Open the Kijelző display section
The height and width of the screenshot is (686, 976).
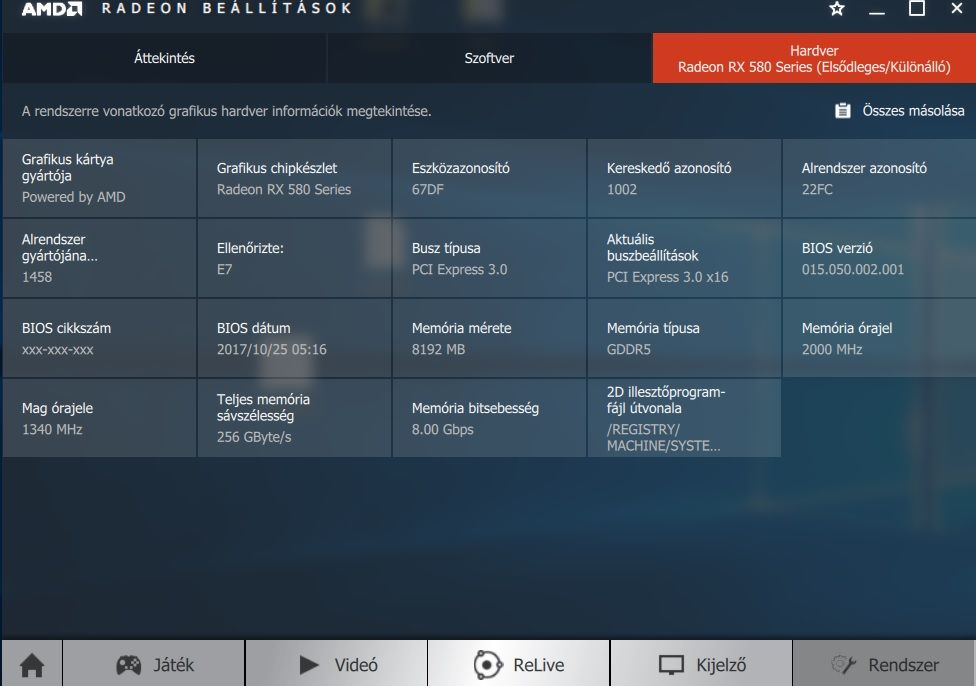702,664
